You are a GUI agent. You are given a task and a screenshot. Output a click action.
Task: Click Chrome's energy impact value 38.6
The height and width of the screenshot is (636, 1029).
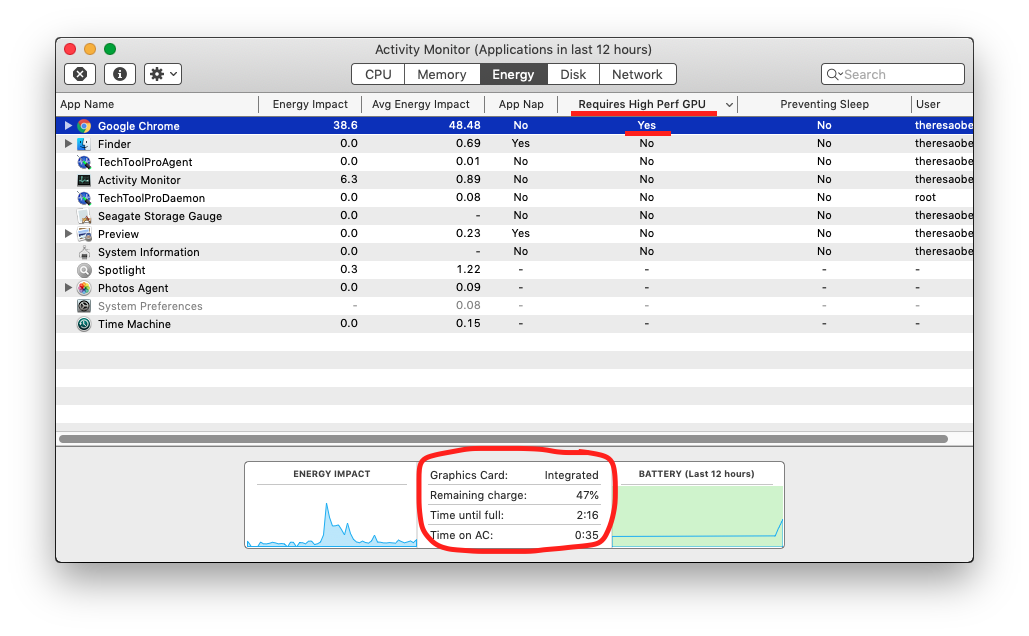(345, 125)
